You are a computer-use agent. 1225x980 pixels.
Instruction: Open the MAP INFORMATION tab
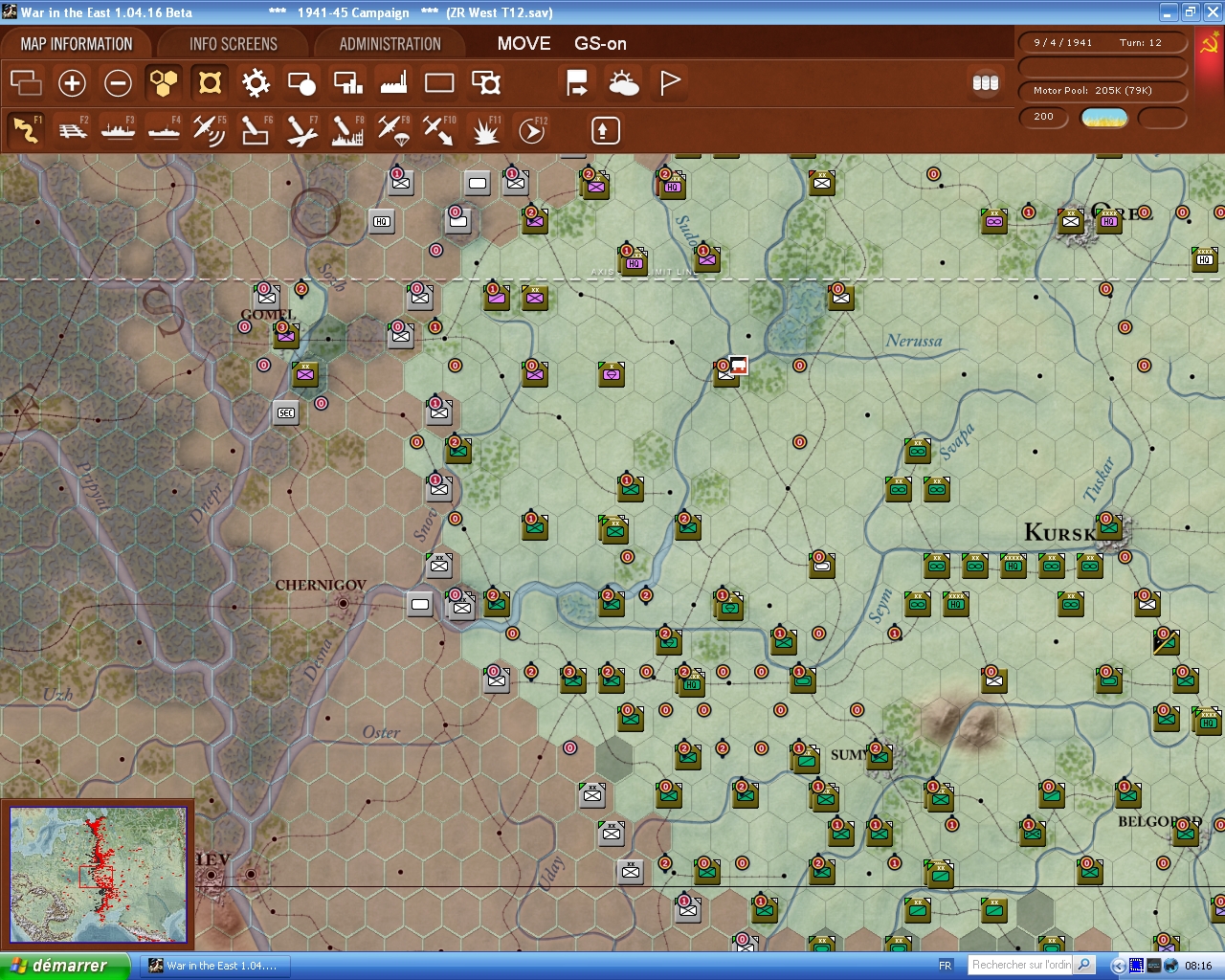pos(77,44)
